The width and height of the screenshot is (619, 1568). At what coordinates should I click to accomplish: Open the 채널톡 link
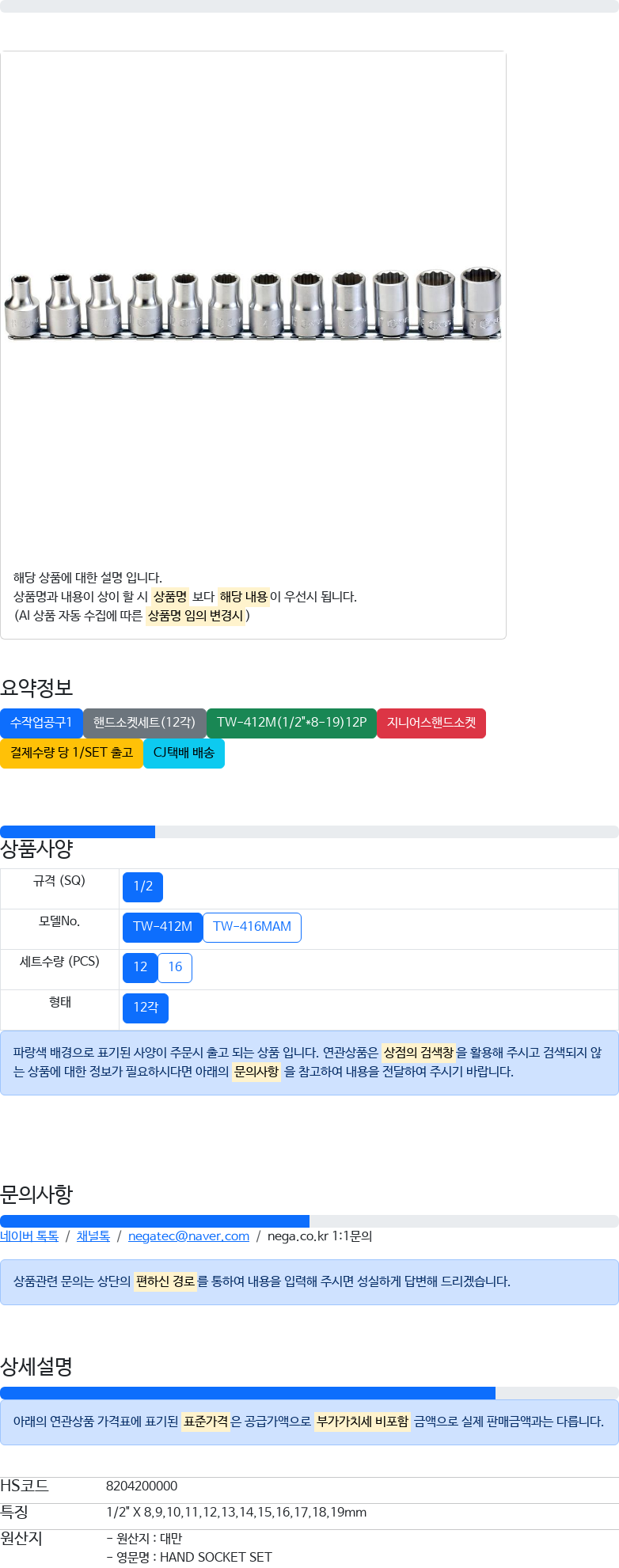[x=93, y=1236]
